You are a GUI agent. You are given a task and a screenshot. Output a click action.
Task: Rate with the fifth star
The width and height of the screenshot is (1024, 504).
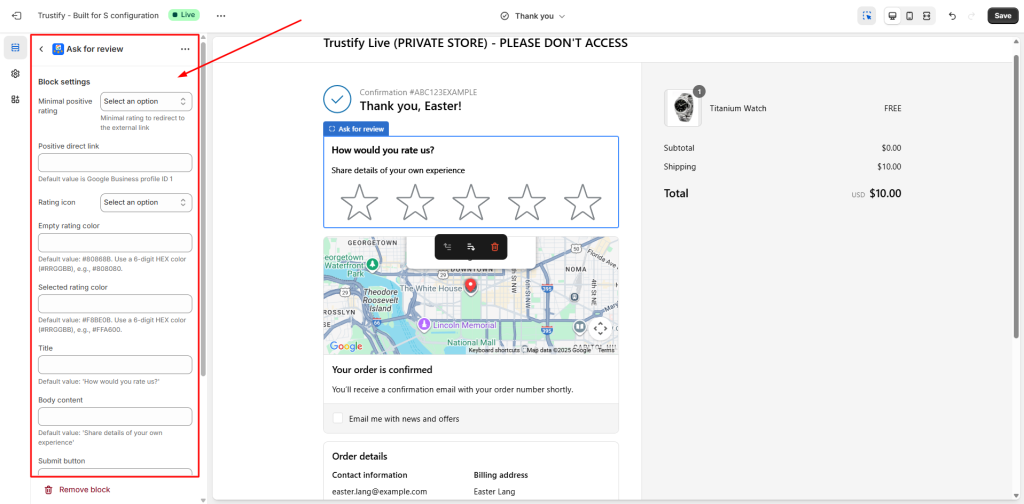click(x=583, y=202)
